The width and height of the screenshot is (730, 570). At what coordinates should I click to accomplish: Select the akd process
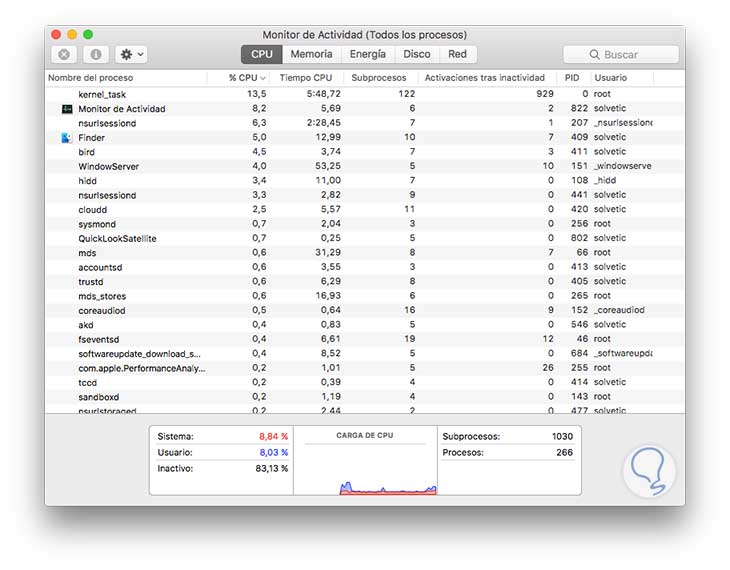(x=365, y=325)
